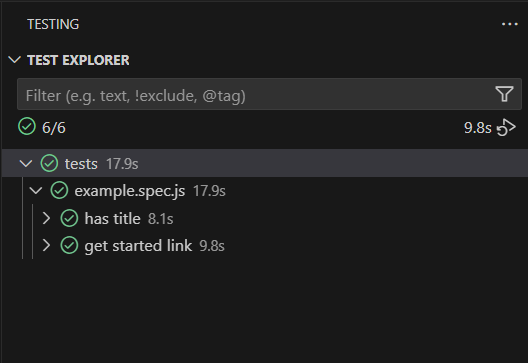This screenshot has width=528, height=363.
Task: Collapse the example.spec.js node
Action: click(x=36, y=191)
